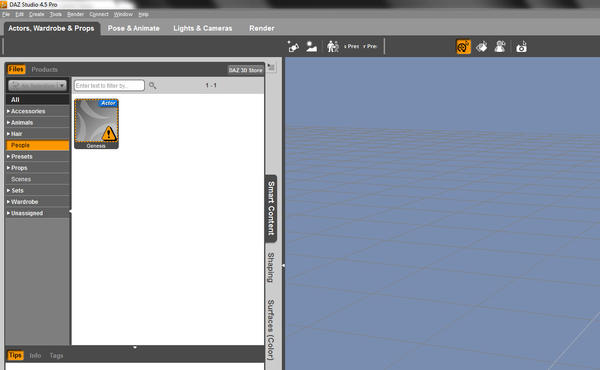The width and height of the screenshot is (600, 370).
Task: Click the DAZ 3D Store button
Action: click(x=245, y=70)
